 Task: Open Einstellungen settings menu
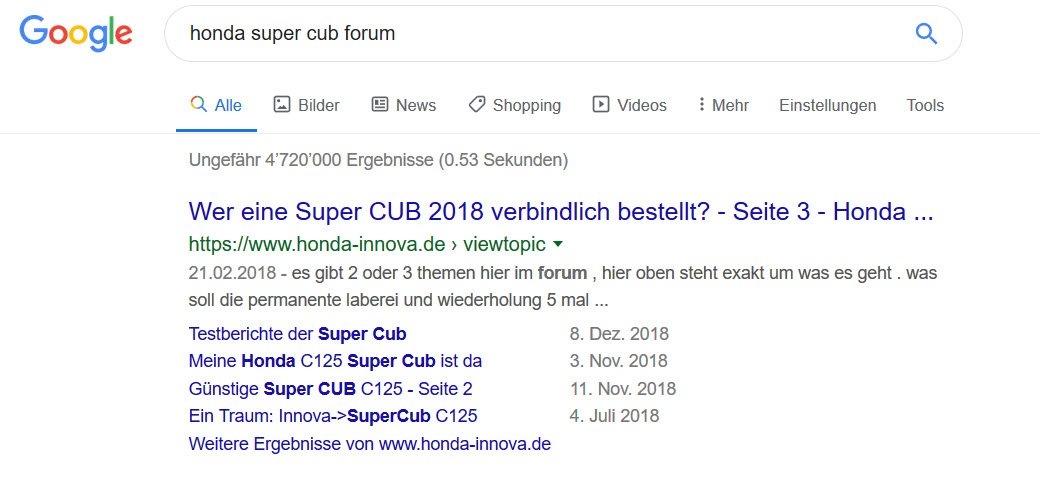827,105
